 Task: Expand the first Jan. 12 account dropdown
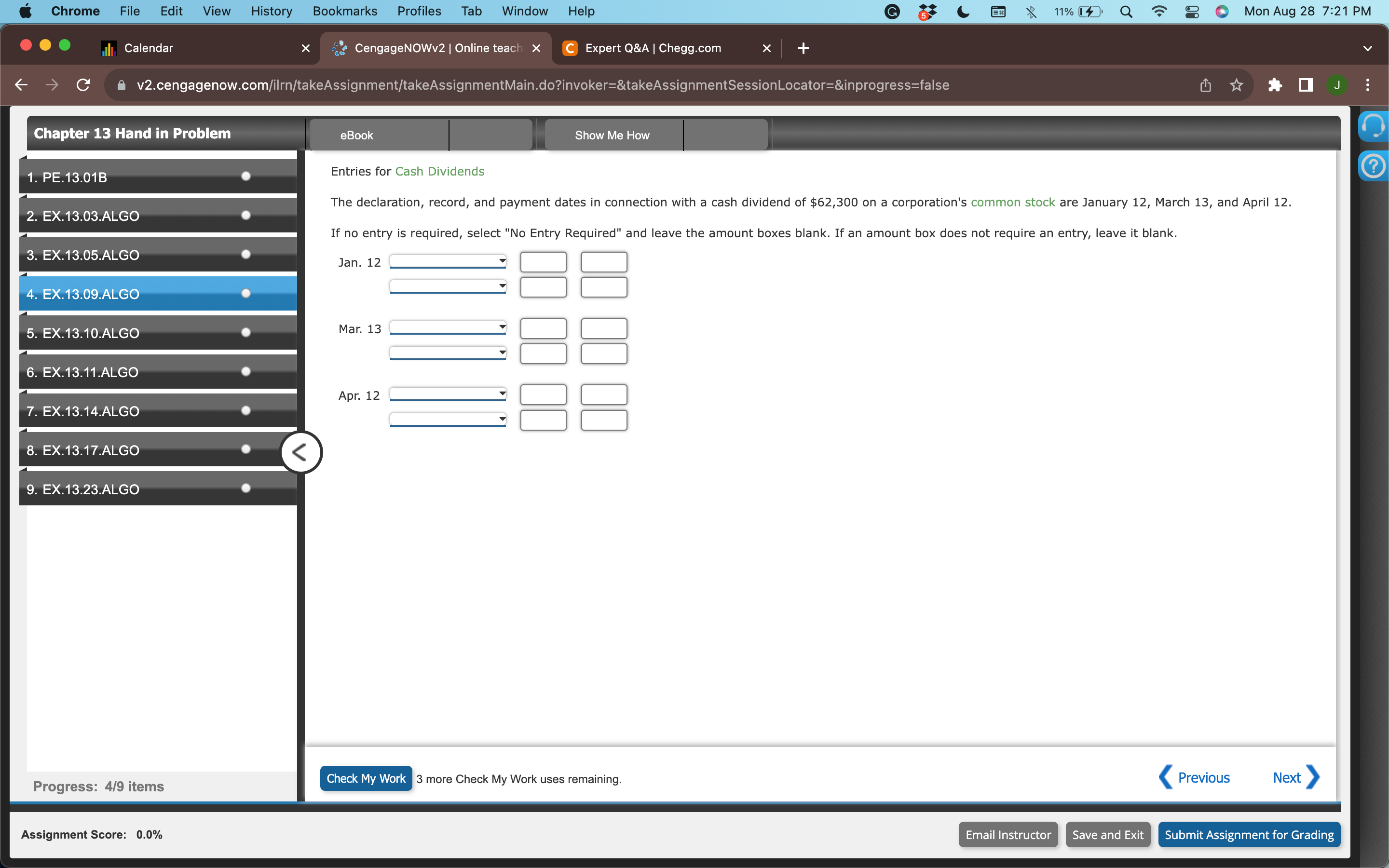448,262
